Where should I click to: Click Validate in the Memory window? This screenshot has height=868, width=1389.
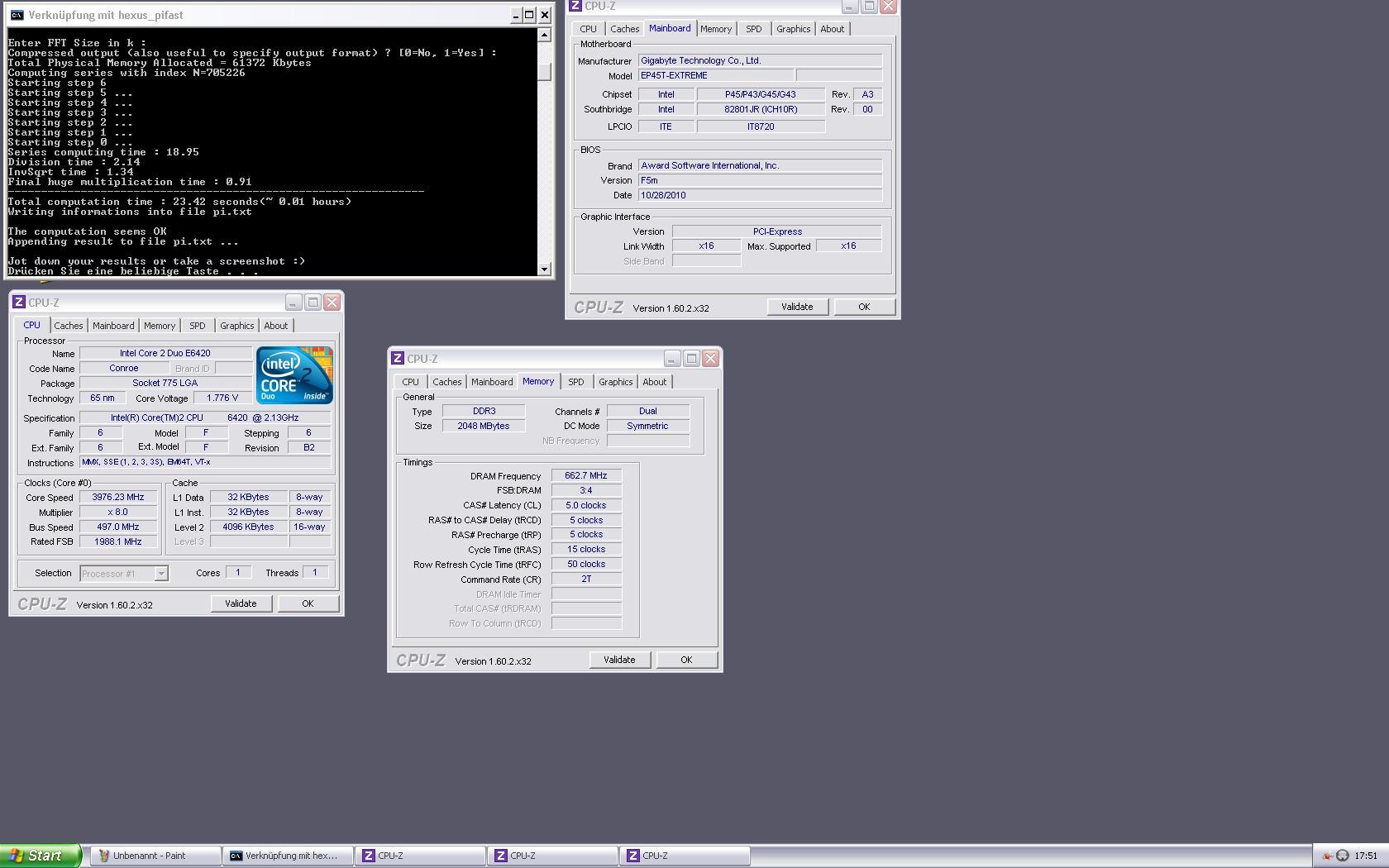pos(619,660)
